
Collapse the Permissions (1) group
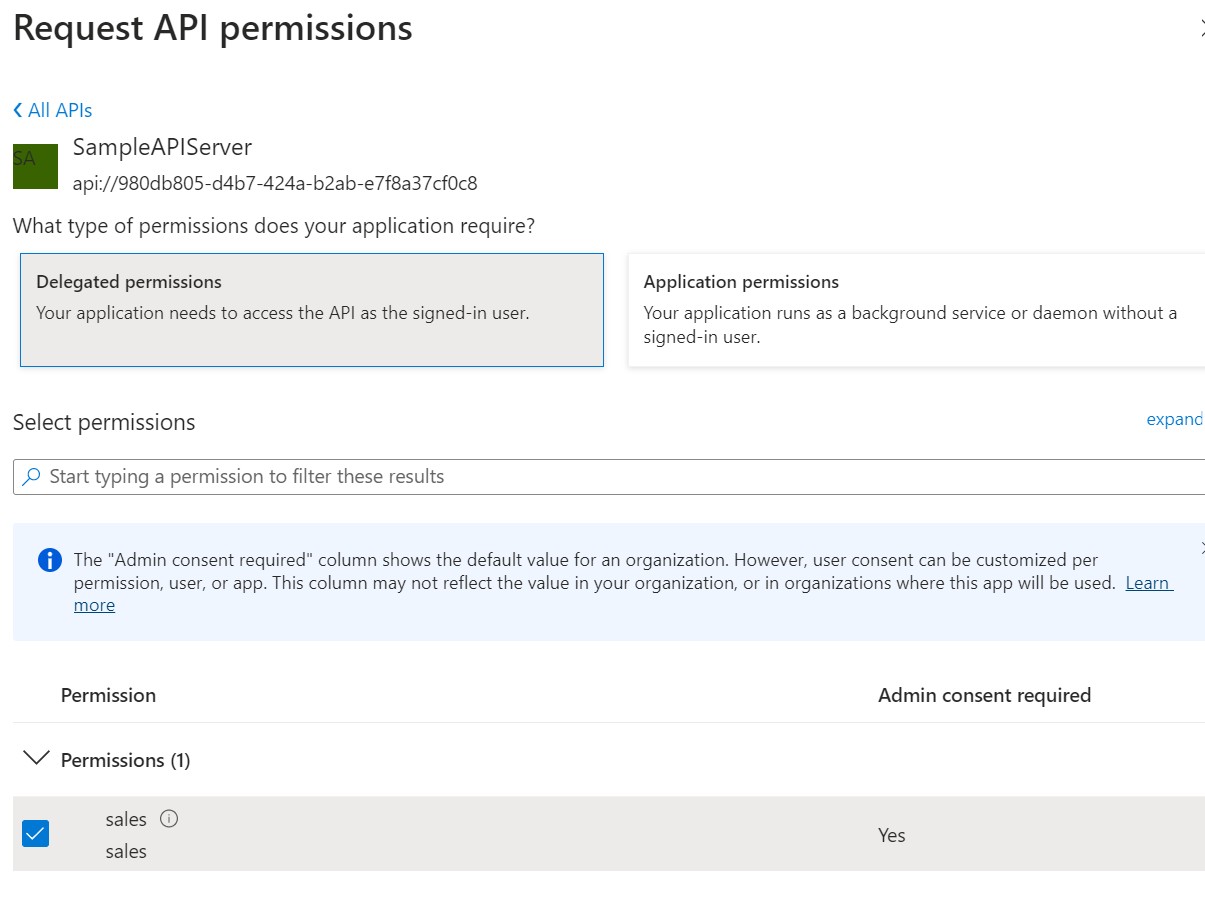click(x=36, y=759)
